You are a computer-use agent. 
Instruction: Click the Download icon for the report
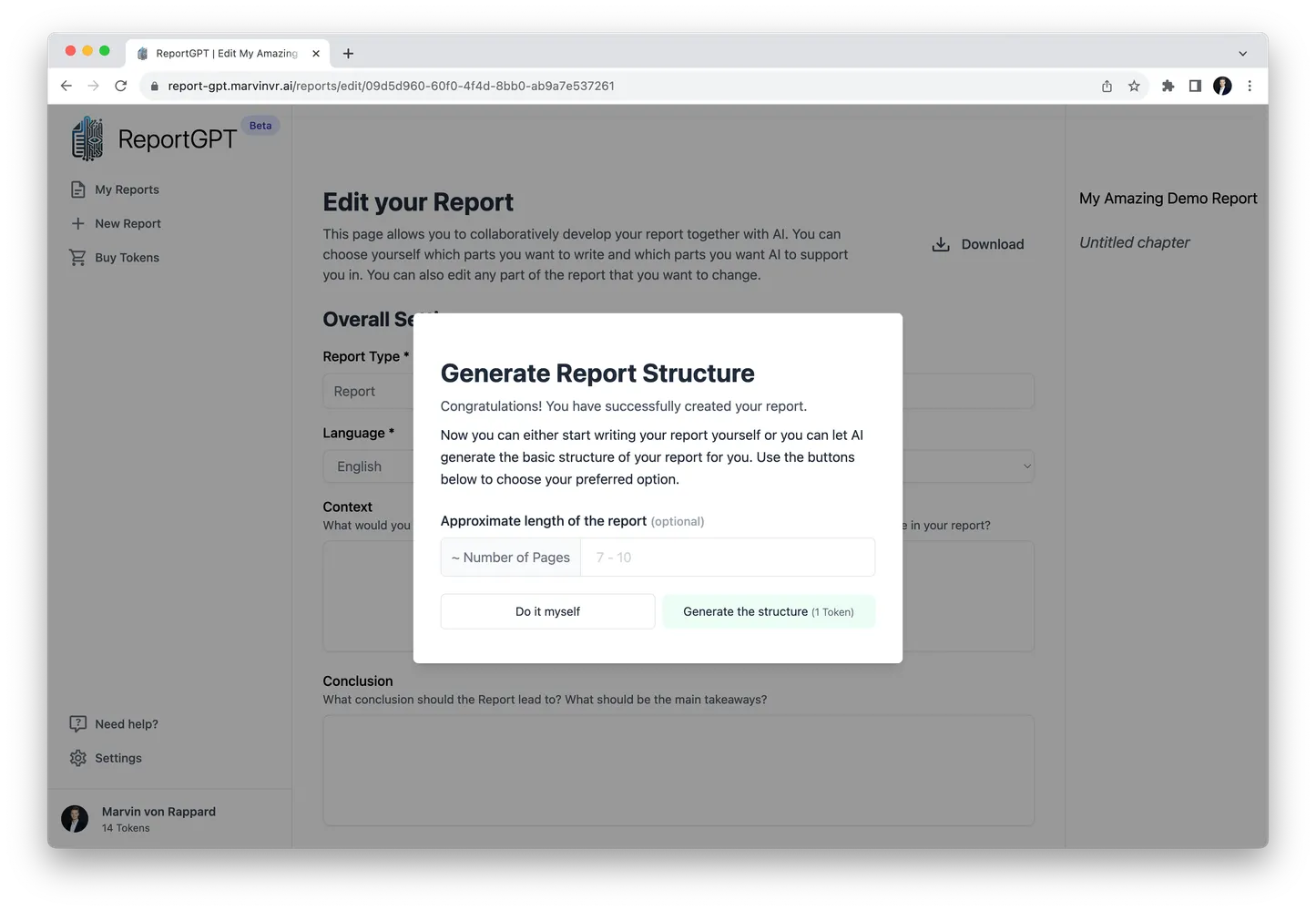[941, 244]
